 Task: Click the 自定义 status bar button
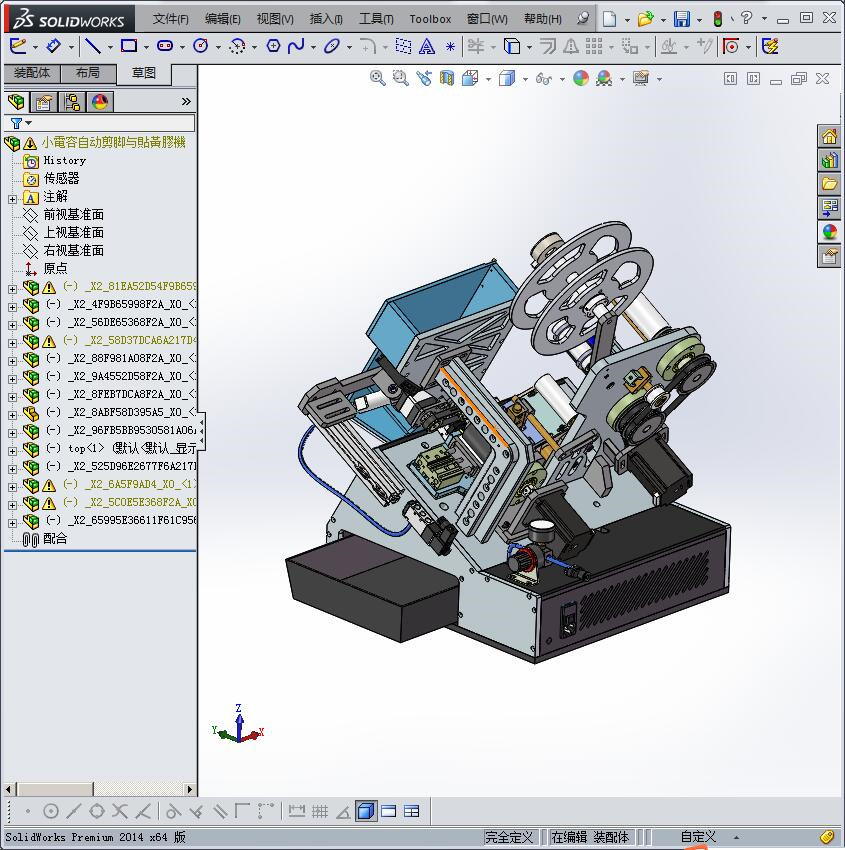(699, 837)
